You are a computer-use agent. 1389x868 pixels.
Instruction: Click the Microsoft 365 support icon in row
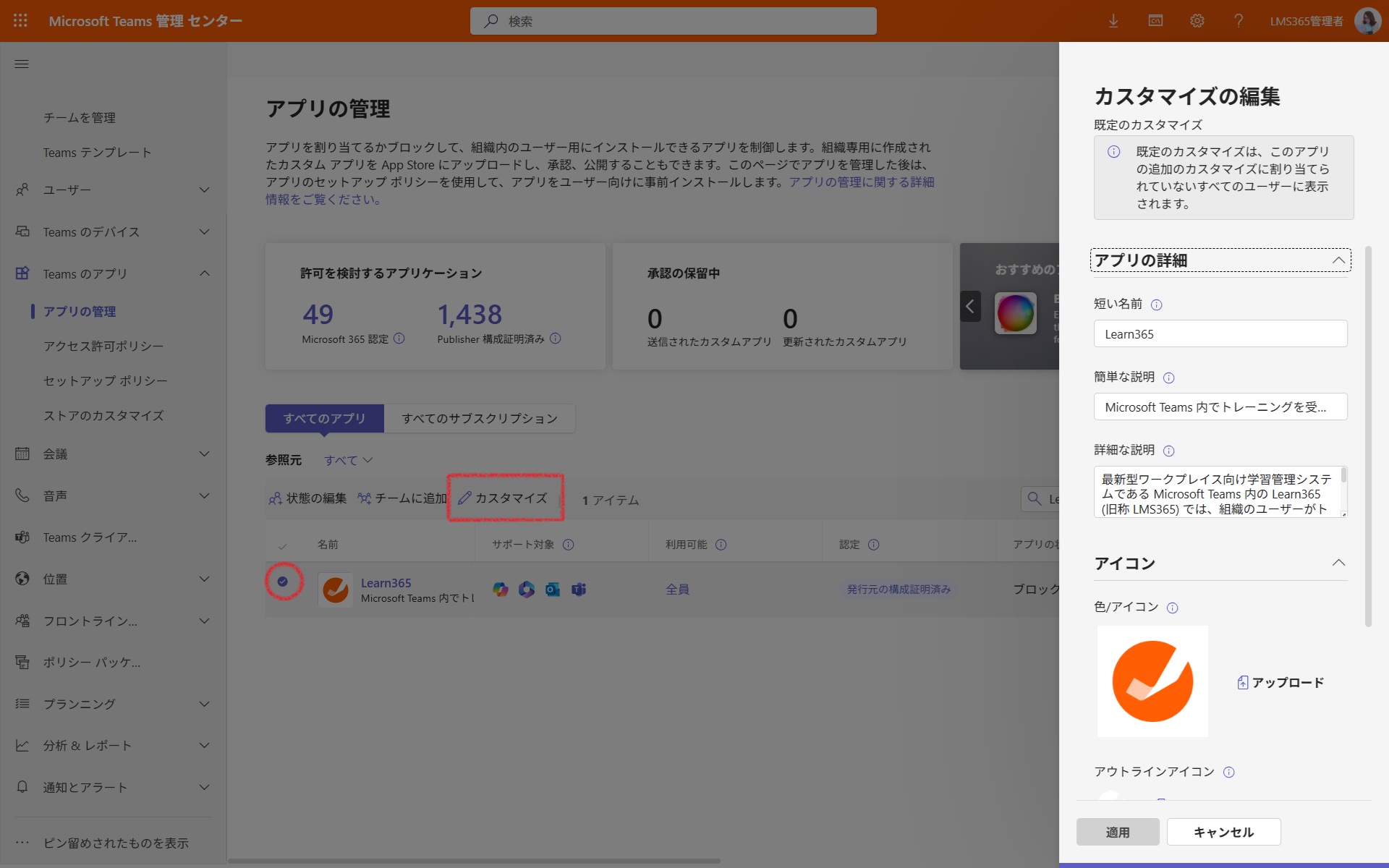pyautogui.click(x=527, y=590)
